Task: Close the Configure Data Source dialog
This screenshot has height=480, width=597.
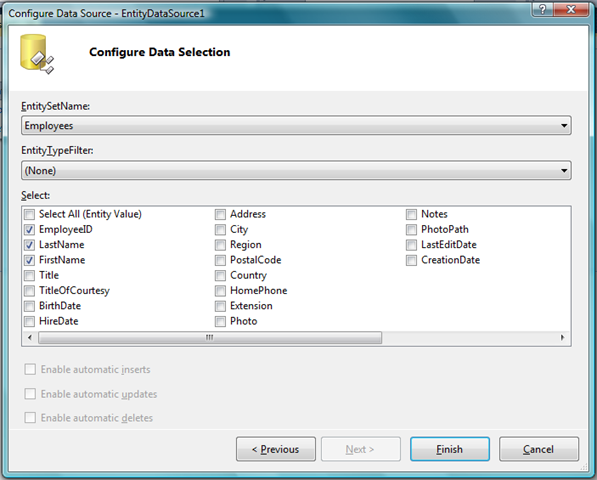Action: (571, 9)
